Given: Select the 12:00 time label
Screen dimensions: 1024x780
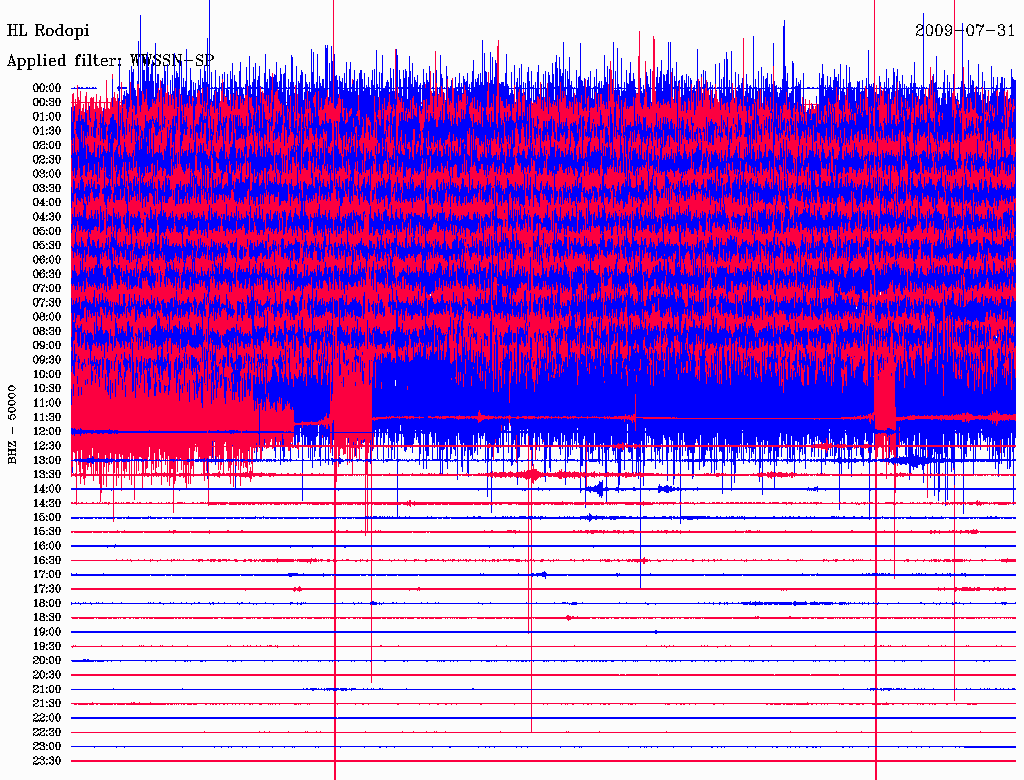Looking at the screenshot, I should pyautogui.click(x=47, y=432).
